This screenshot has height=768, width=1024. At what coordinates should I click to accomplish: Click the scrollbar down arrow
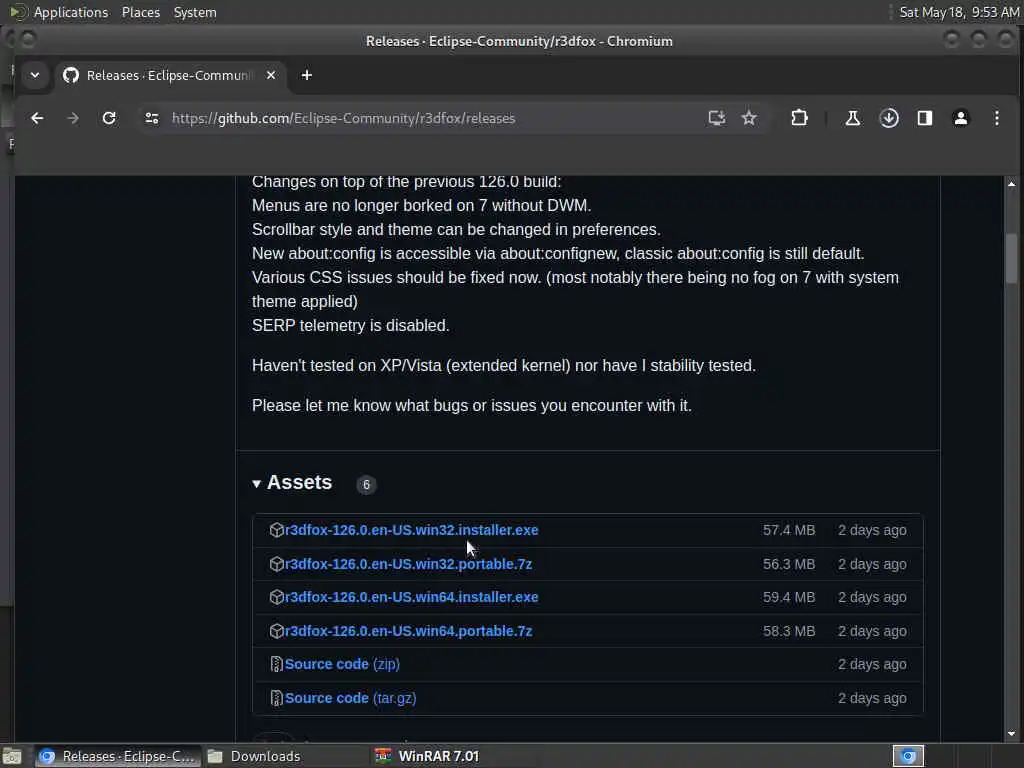click(1011, 734)
